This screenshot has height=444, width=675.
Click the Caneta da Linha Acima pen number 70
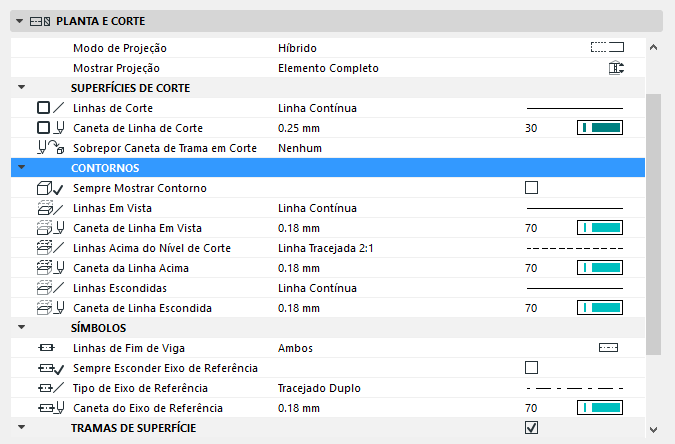click(531, 268)
